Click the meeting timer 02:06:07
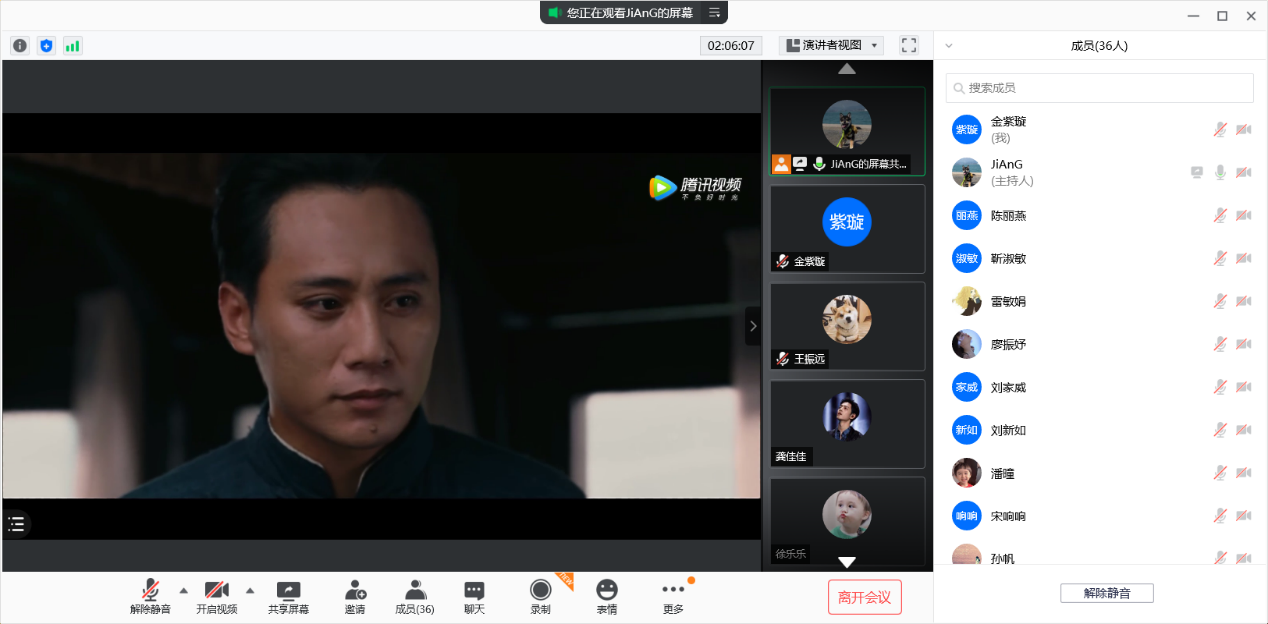This screenshot has width=1268, height=624. 731,45
